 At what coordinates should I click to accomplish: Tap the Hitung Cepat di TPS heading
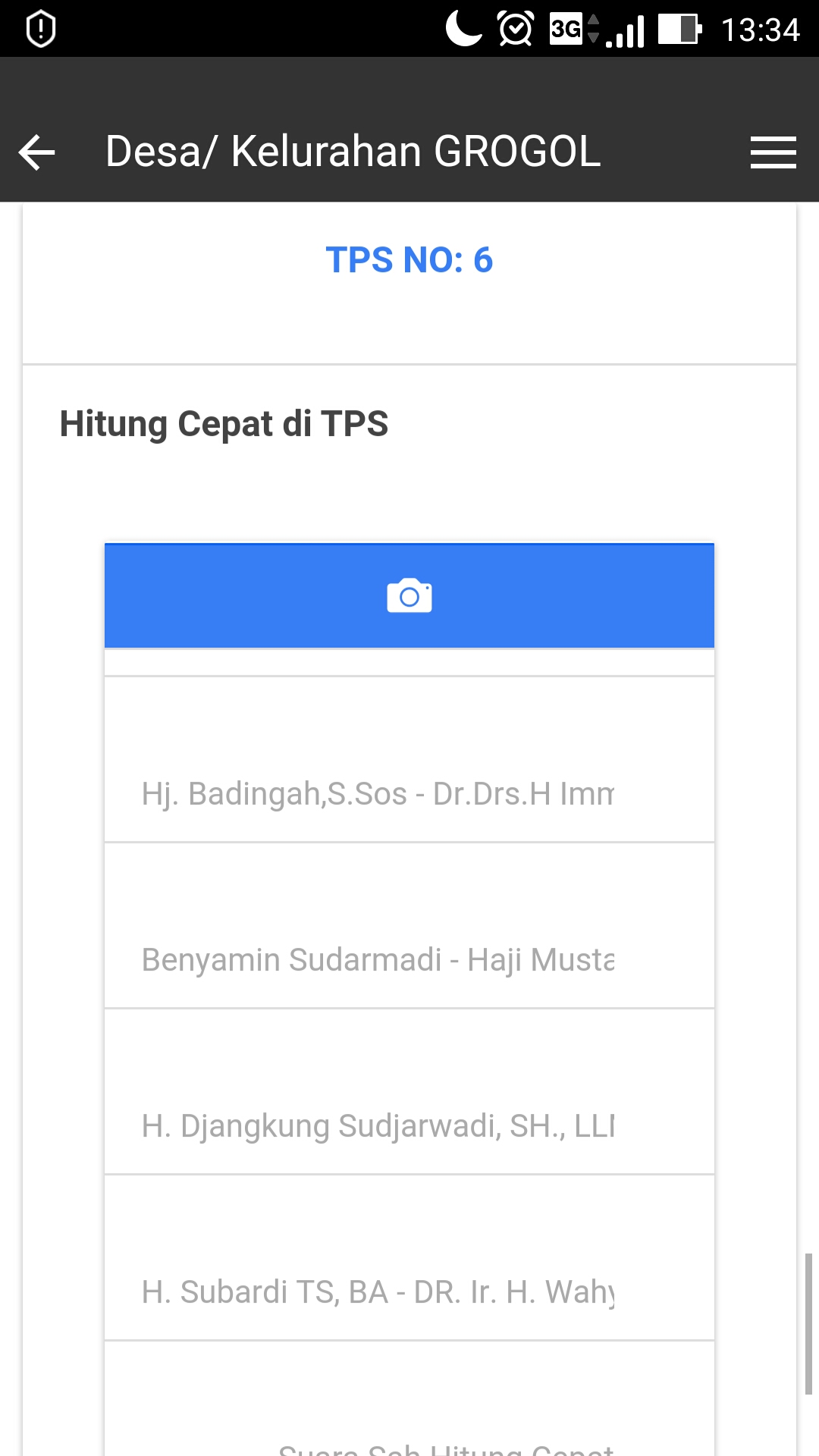[x=224, y=423]
